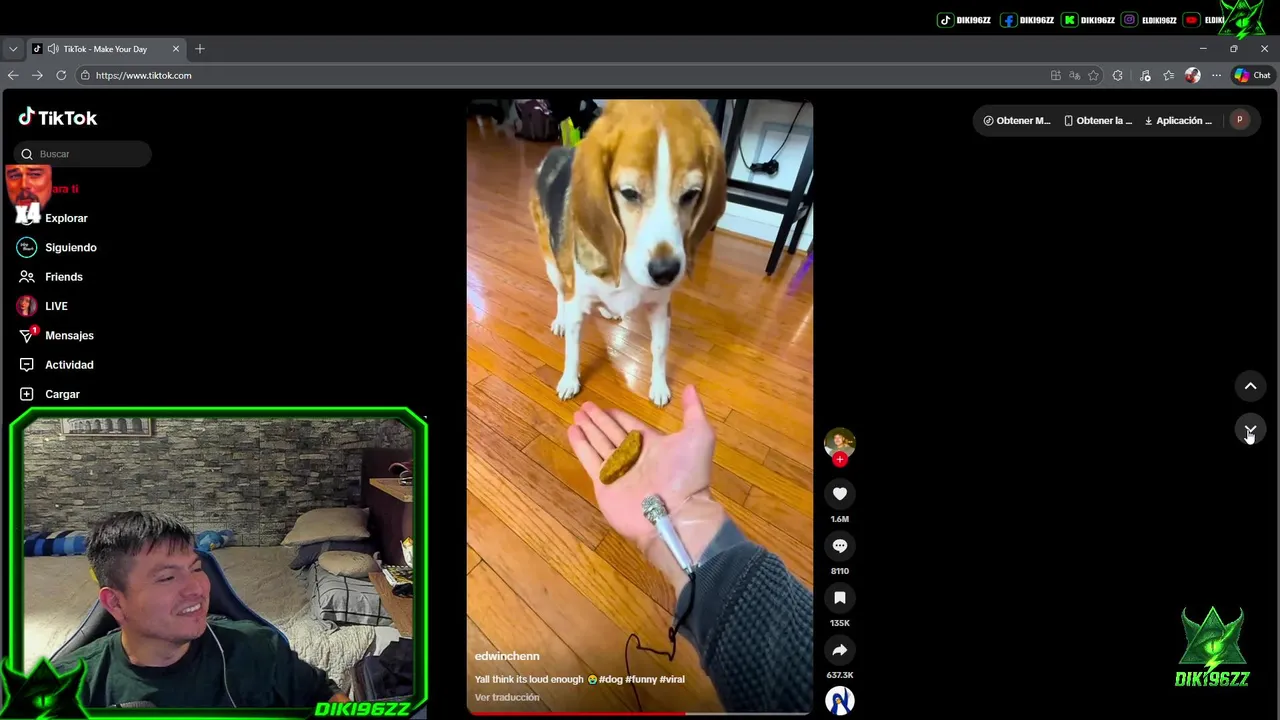Open the Actividad notifications
This screenshot has width=1280, height=720.
pyautogui.click(x=69, y=365)
